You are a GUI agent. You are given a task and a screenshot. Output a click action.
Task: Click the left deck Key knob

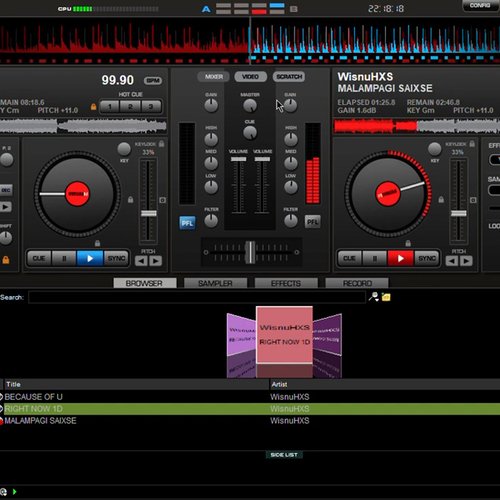click(124, 149)
